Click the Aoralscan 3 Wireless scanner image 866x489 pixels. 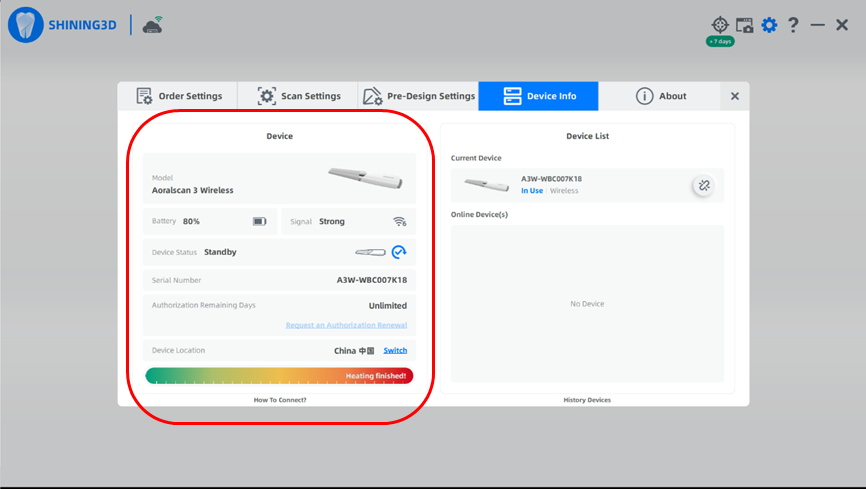pos(366,178)
